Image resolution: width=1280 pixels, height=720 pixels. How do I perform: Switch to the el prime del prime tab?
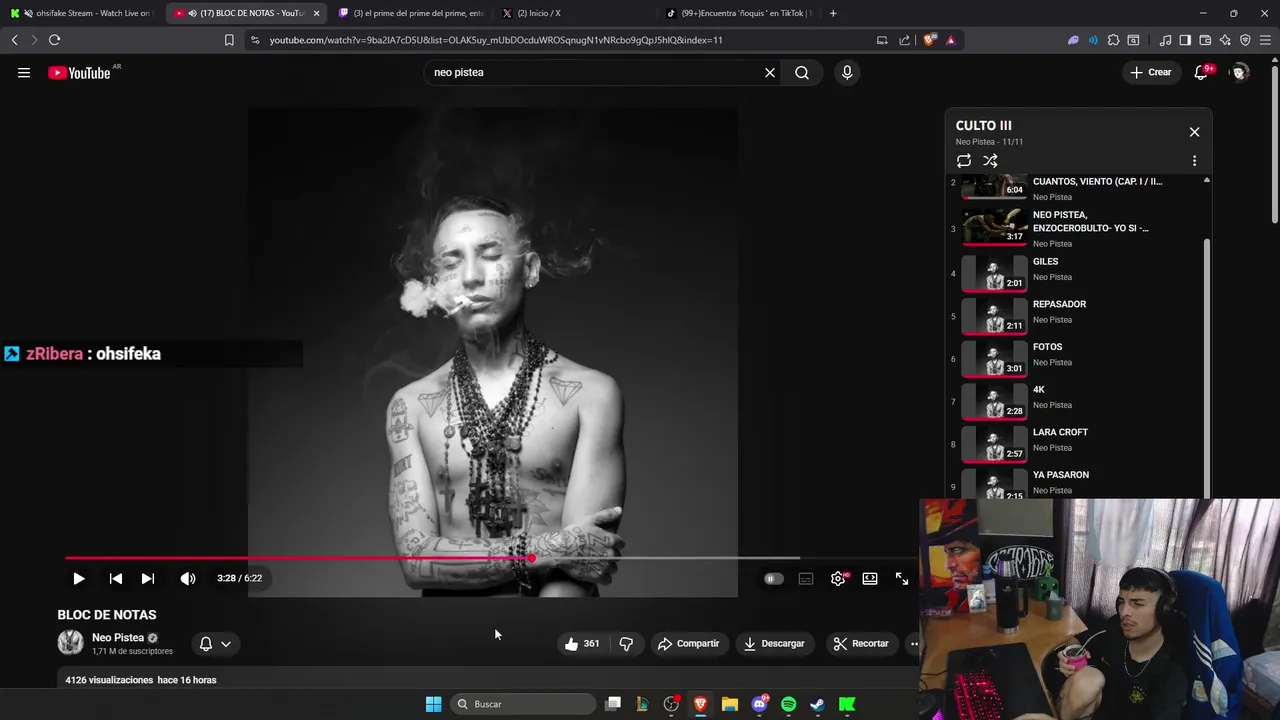pyautogui.click(x=412, y=13)
